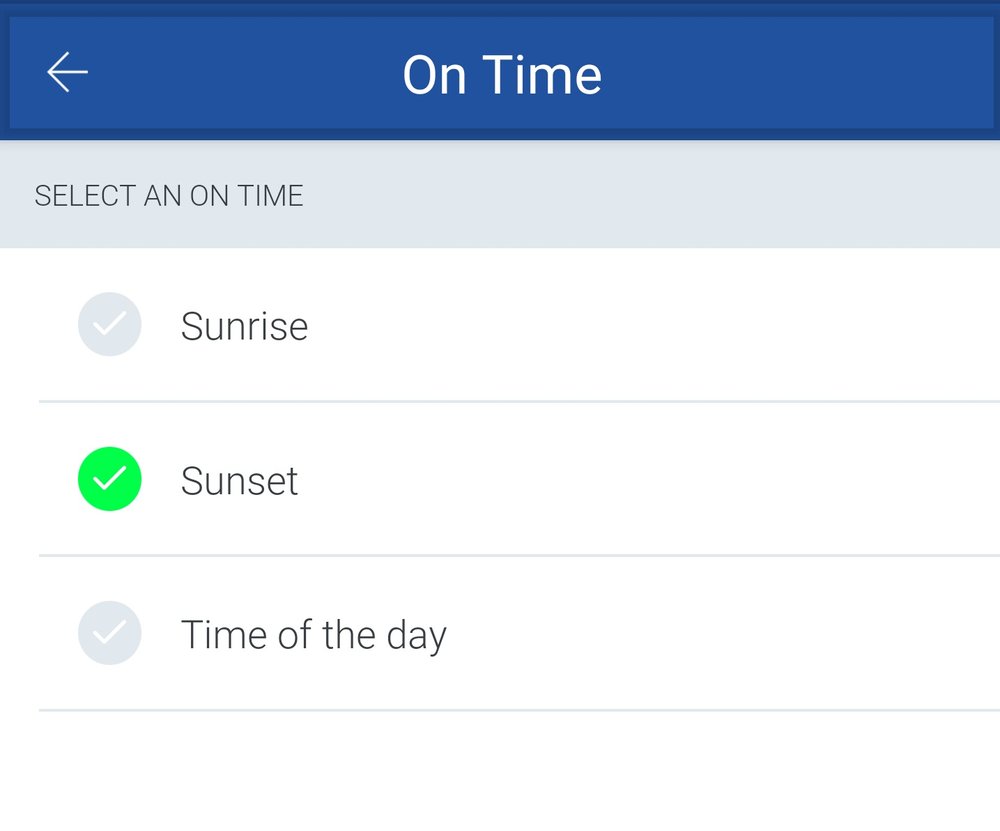Click empty row space right of Time of the day
The image size is (1000, 831).
[723, 634]
